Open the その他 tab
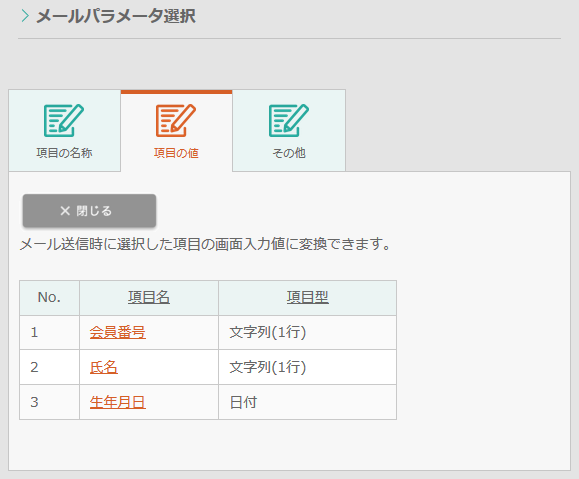This screenshot has width=579, height=479. click(289, 131)
